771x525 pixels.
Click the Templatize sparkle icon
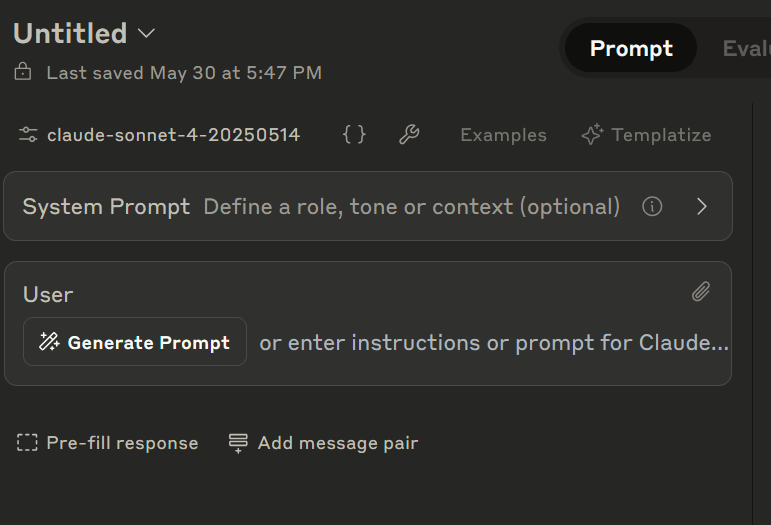pos(592,135)
